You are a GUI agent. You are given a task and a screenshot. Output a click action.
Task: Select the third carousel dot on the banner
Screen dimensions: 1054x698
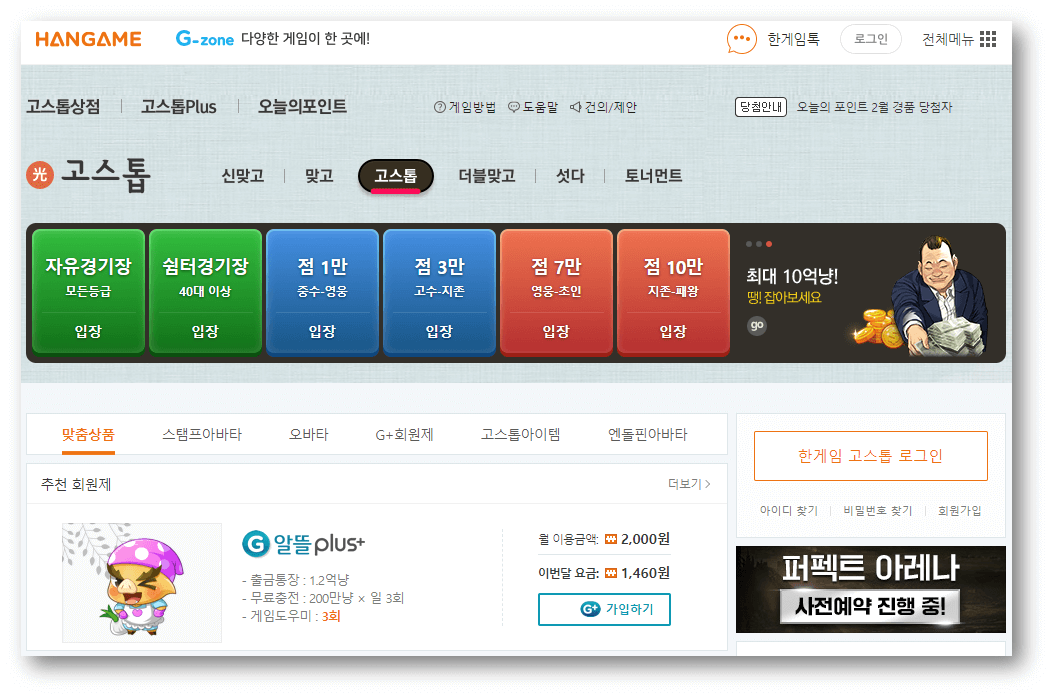tap(770, 243)
